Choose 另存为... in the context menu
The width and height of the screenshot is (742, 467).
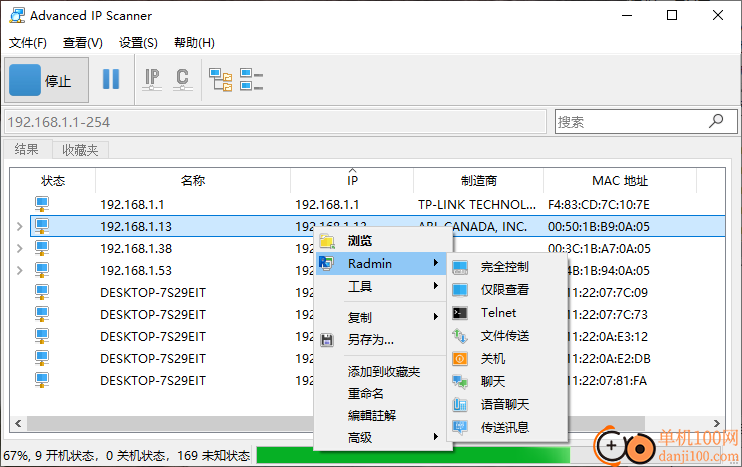380,340
